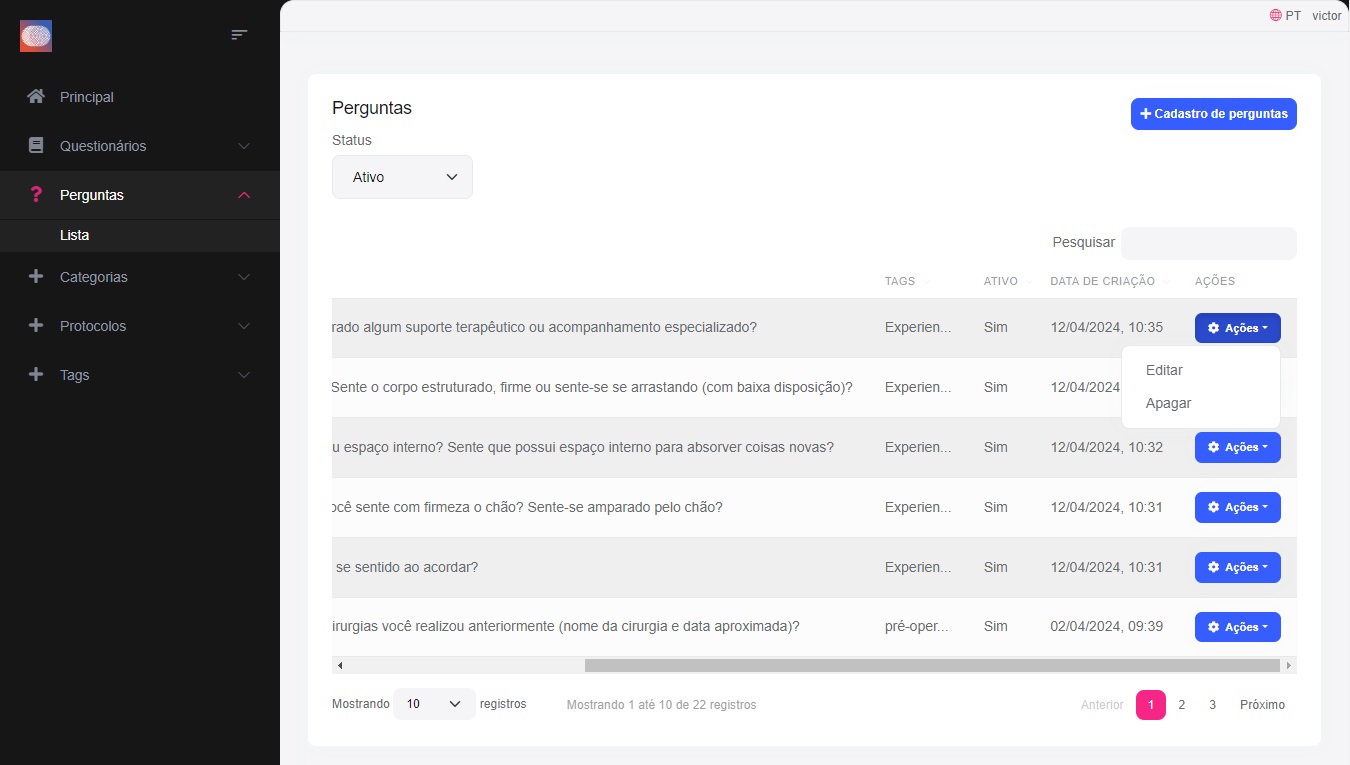1350x765 pixels.
Task: Collapse the Perguntas menu chevron
Action: coord(244,195)
